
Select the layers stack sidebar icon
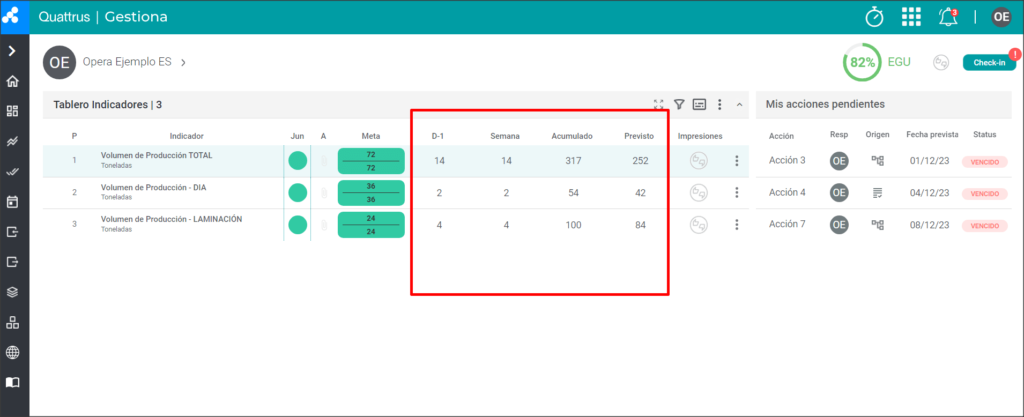coord(12,292)
